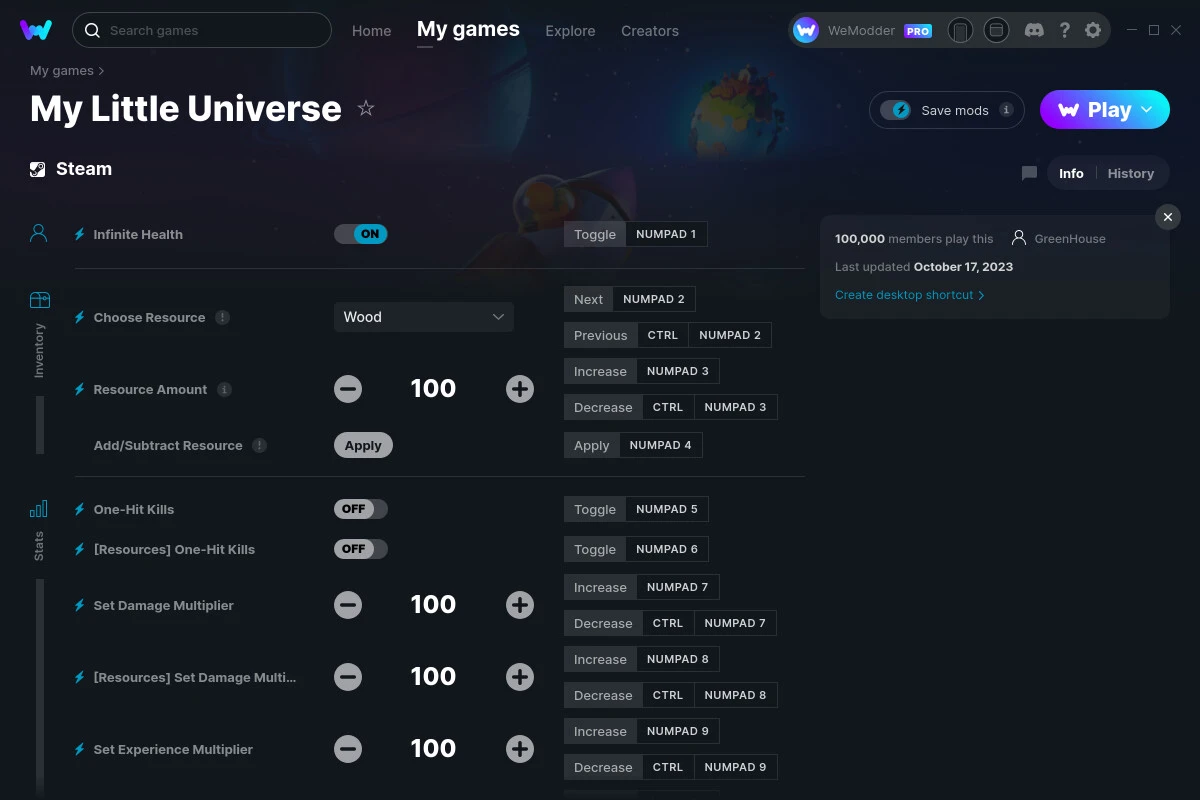This screenshot has height=800, width=1200.
Task: Open the Discord icon in the title bar
Action: coord(1033,30)
